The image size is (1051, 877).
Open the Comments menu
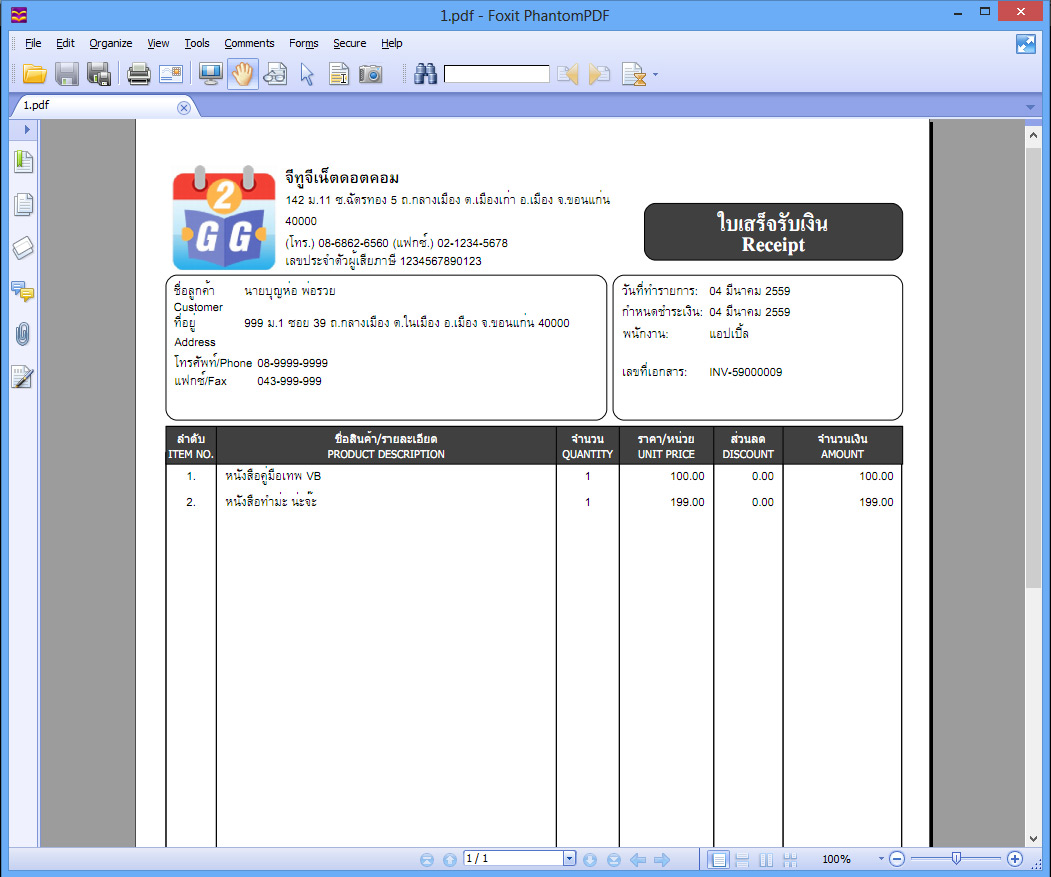click(249, 43)
